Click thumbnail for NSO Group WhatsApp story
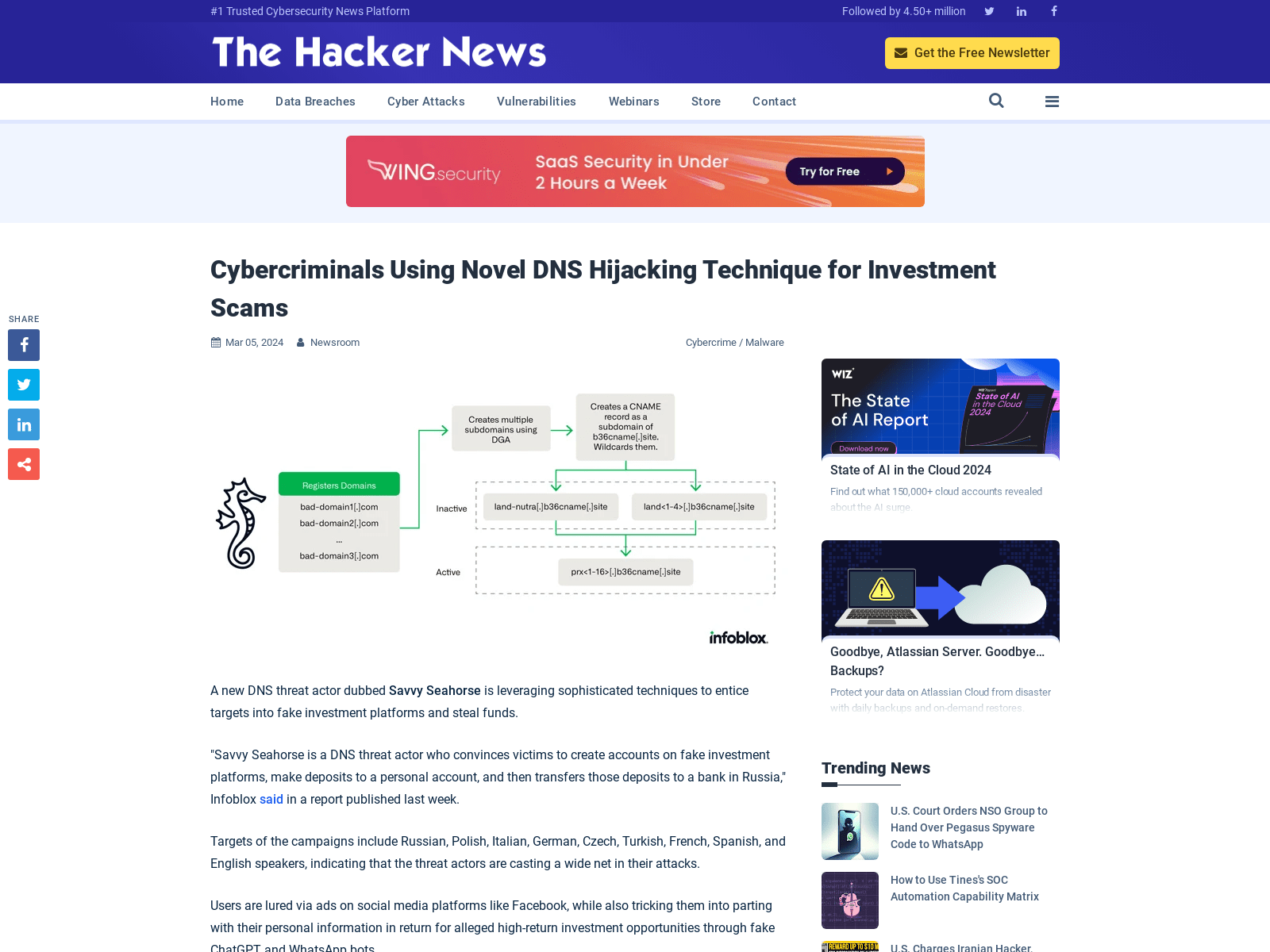The image size is (1270, 952). [x=850, y=831]
